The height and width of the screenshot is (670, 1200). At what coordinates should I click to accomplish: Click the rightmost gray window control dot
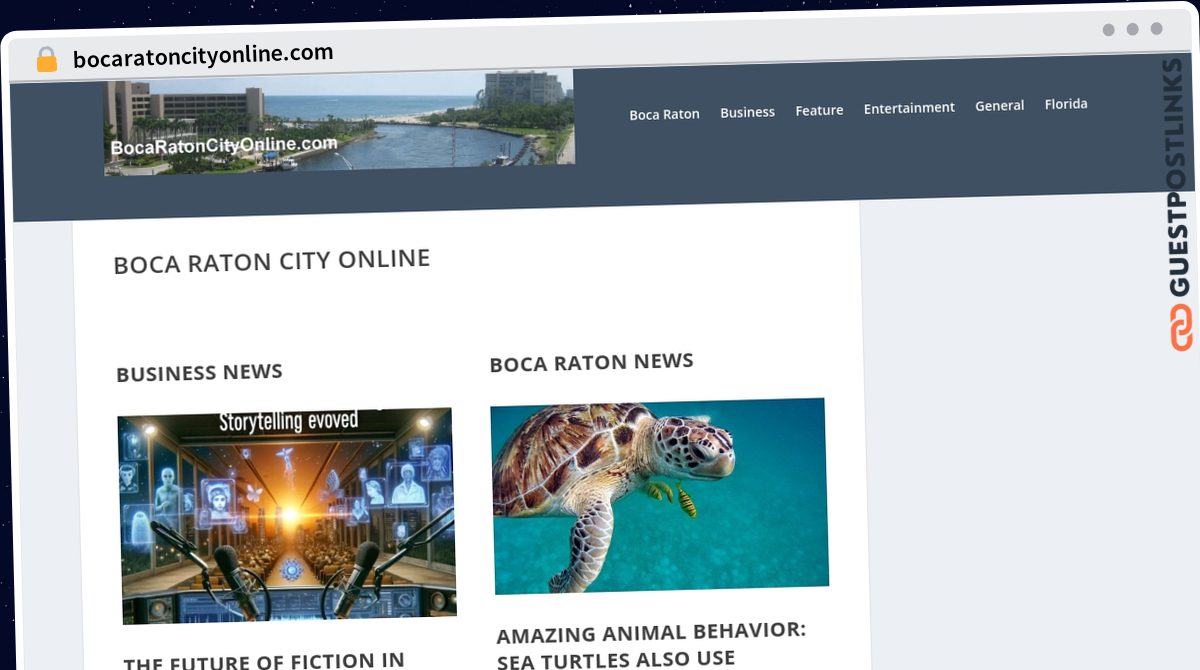[1156, 29]
